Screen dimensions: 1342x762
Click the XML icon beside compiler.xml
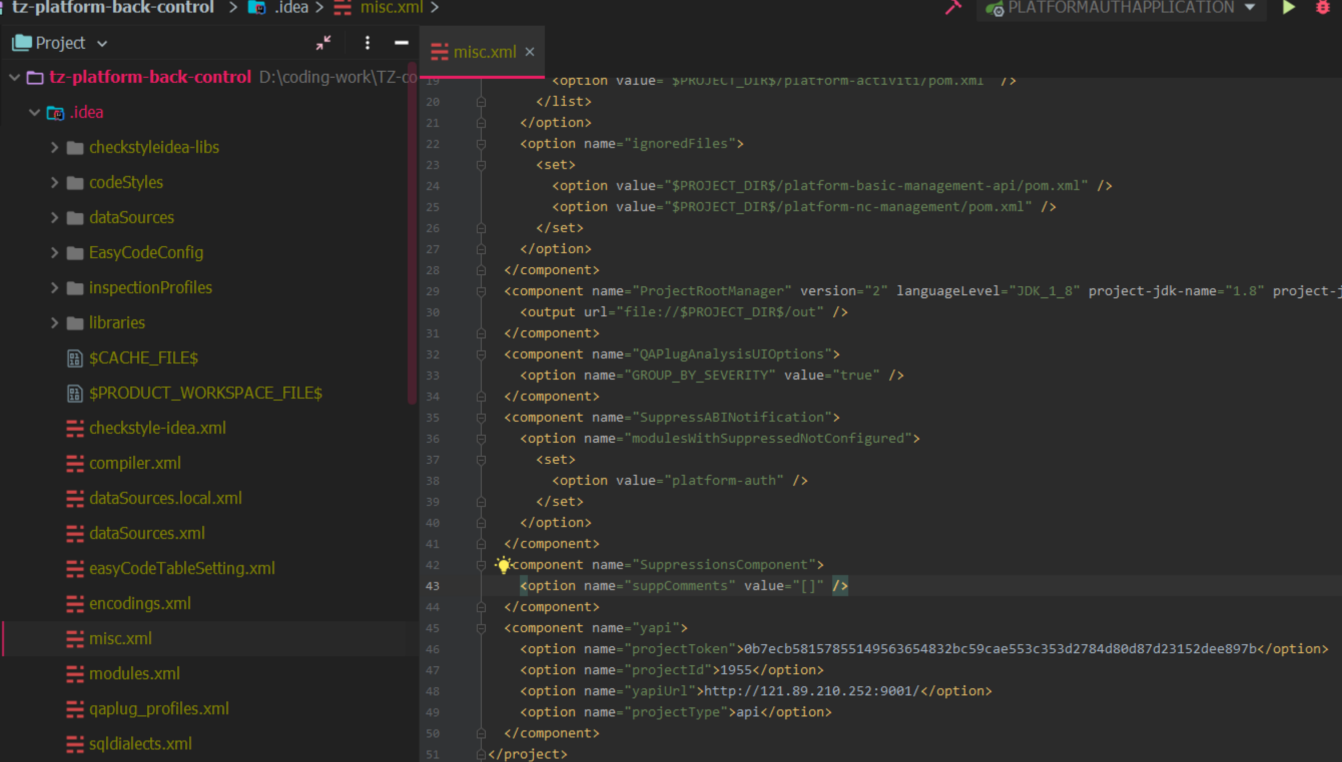[75, 463]
